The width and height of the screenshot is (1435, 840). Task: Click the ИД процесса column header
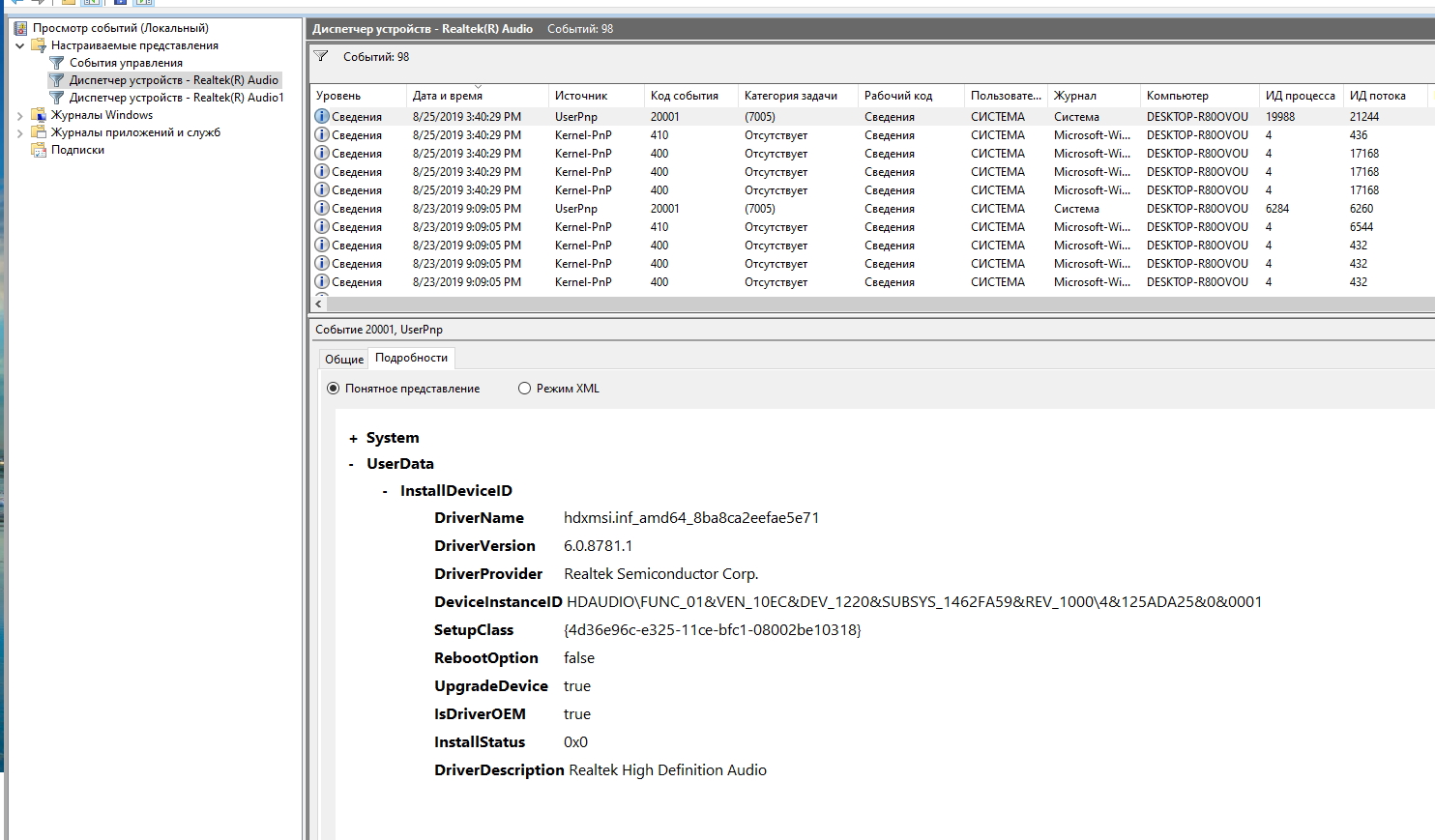point(1301,96)
